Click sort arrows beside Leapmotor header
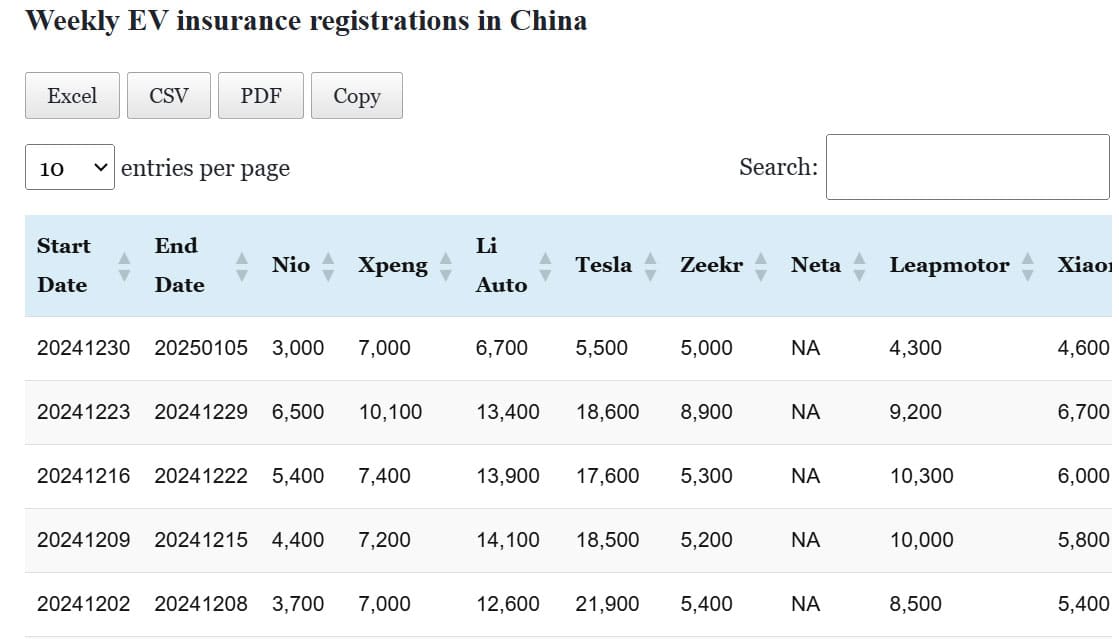1119x639 pixels. (x=1027, y=266)
